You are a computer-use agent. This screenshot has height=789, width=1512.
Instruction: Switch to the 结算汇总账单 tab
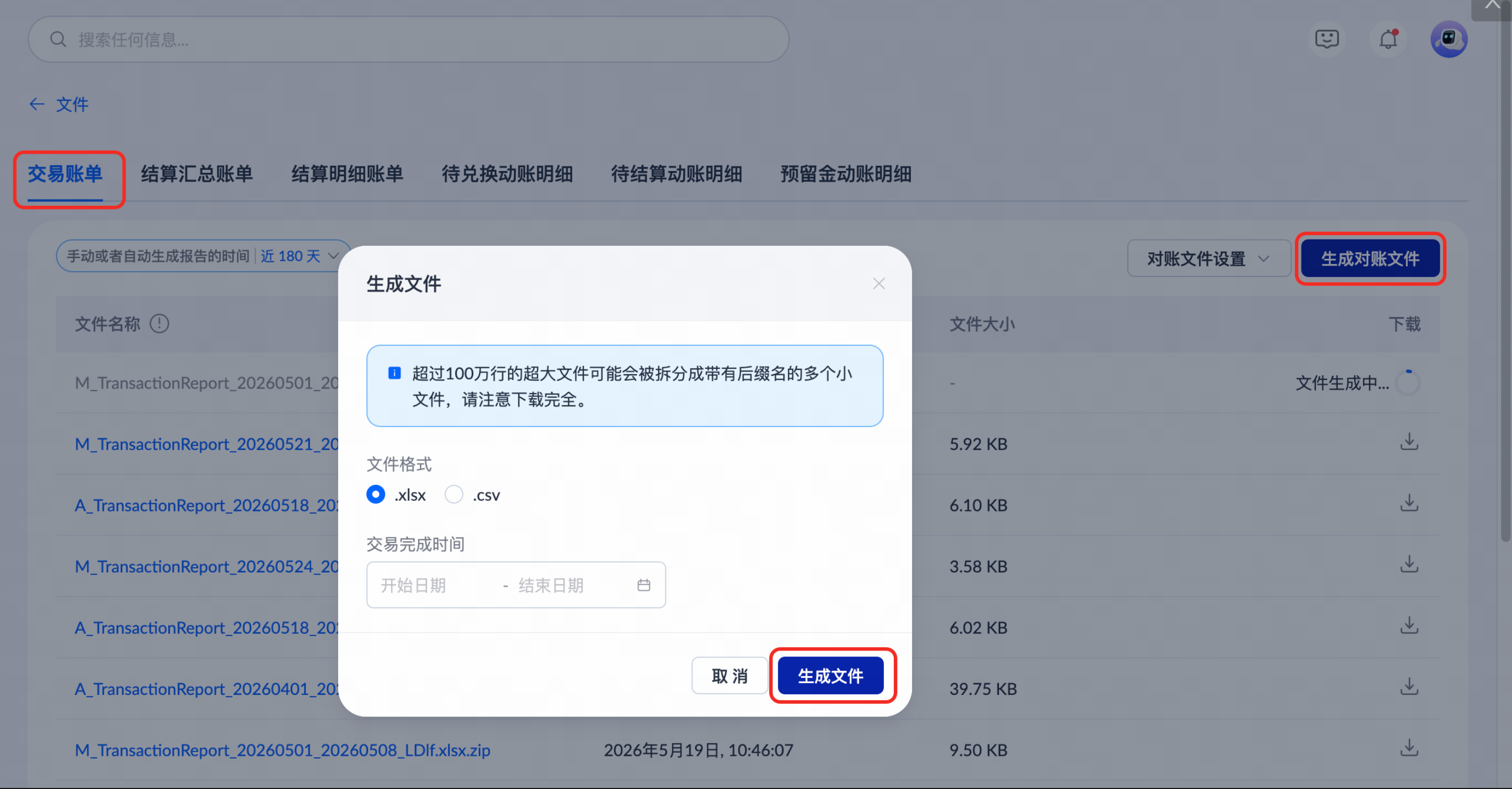tap(197, 174)
